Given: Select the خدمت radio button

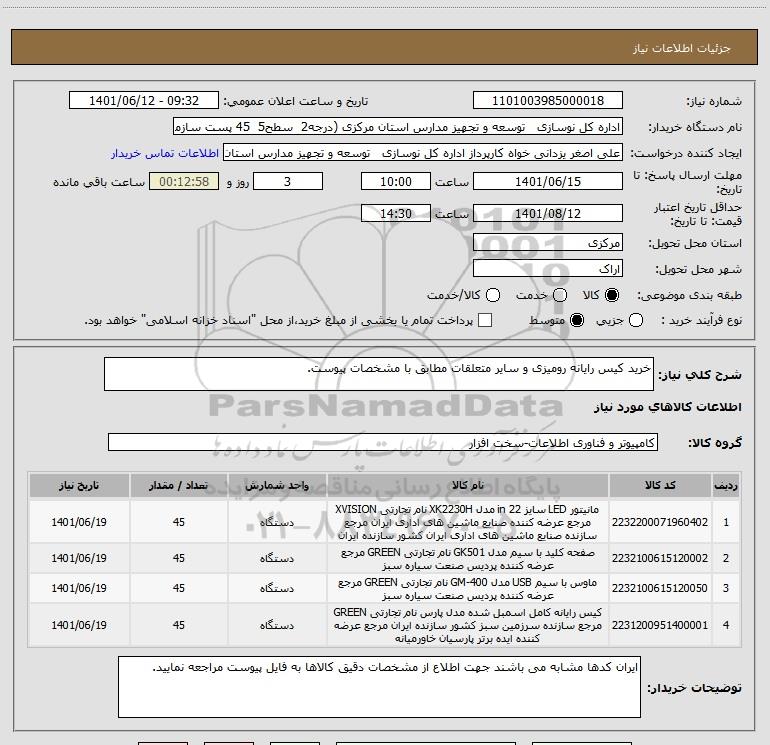Looking at the screenshot, I should 560,295.
